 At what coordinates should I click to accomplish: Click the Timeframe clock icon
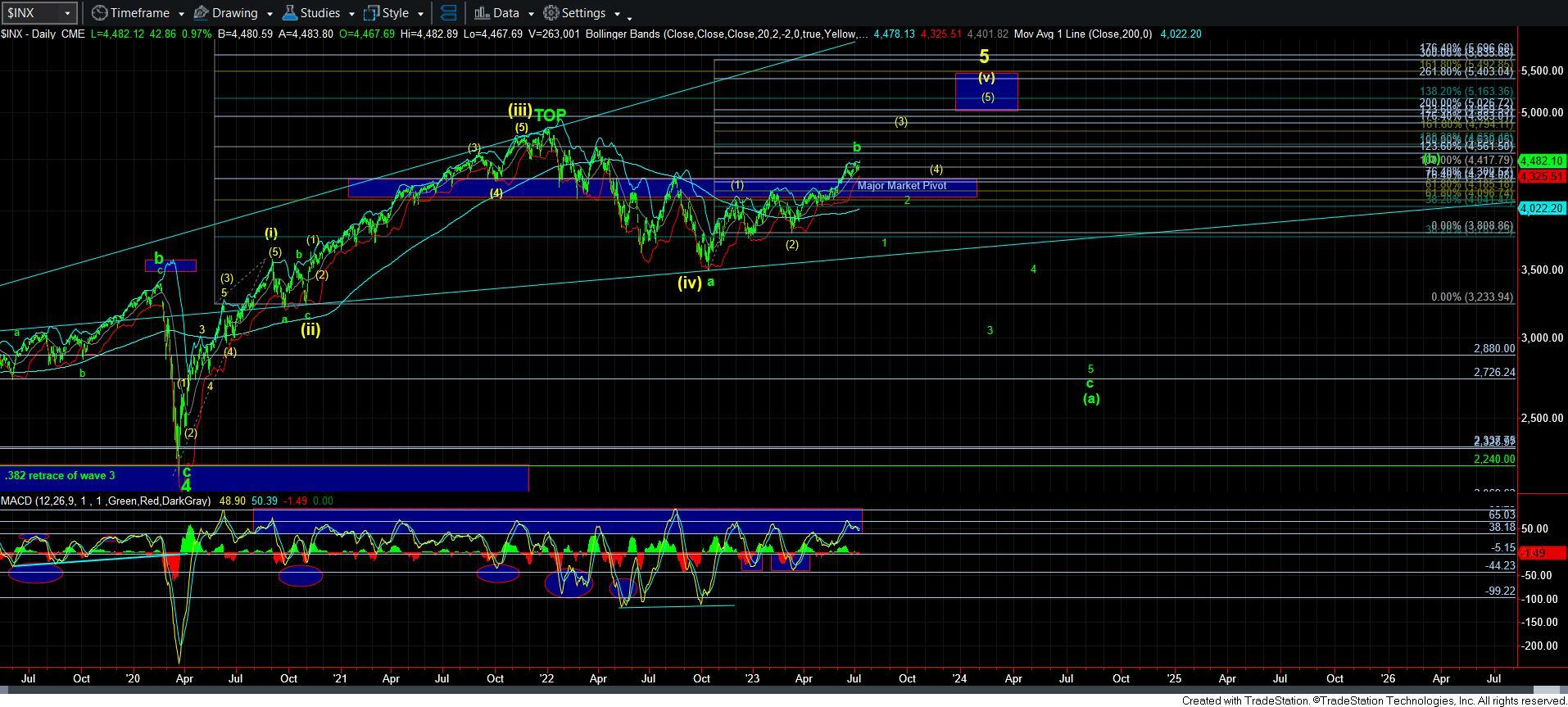pos(99,13)
